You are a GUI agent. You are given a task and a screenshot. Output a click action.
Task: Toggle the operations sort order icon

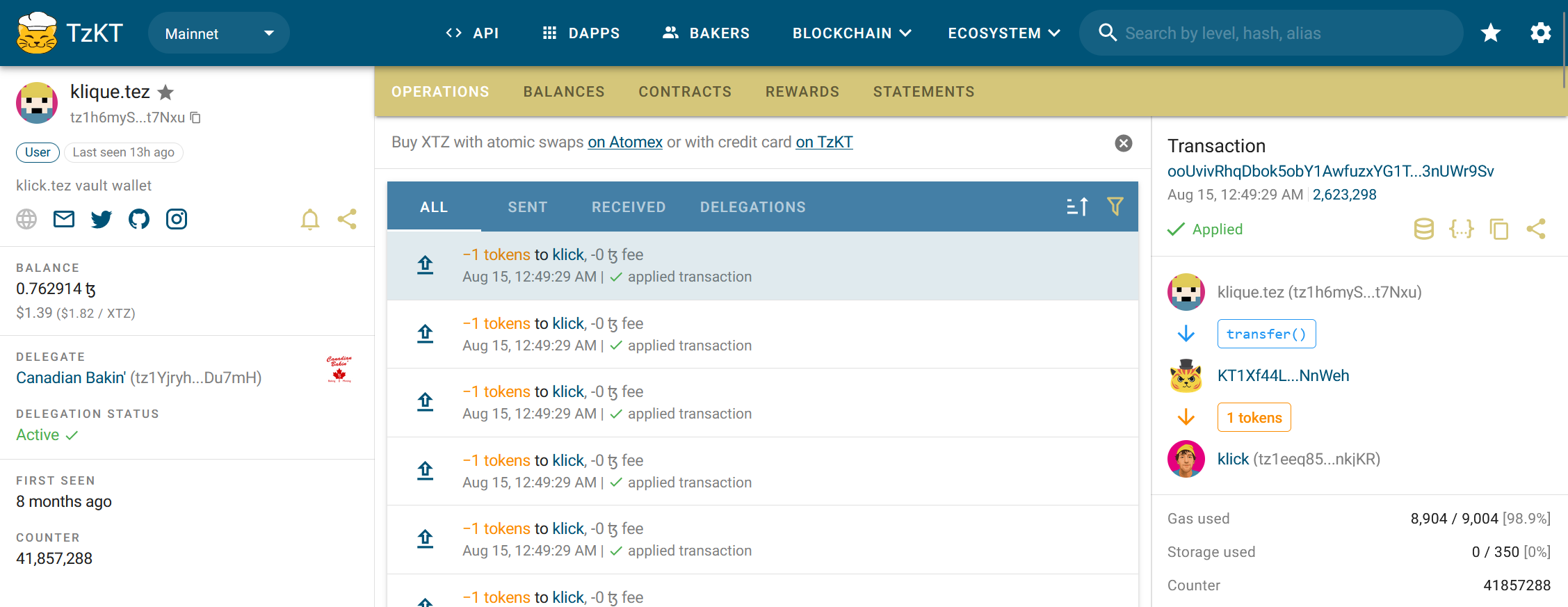pos(1077,207)
